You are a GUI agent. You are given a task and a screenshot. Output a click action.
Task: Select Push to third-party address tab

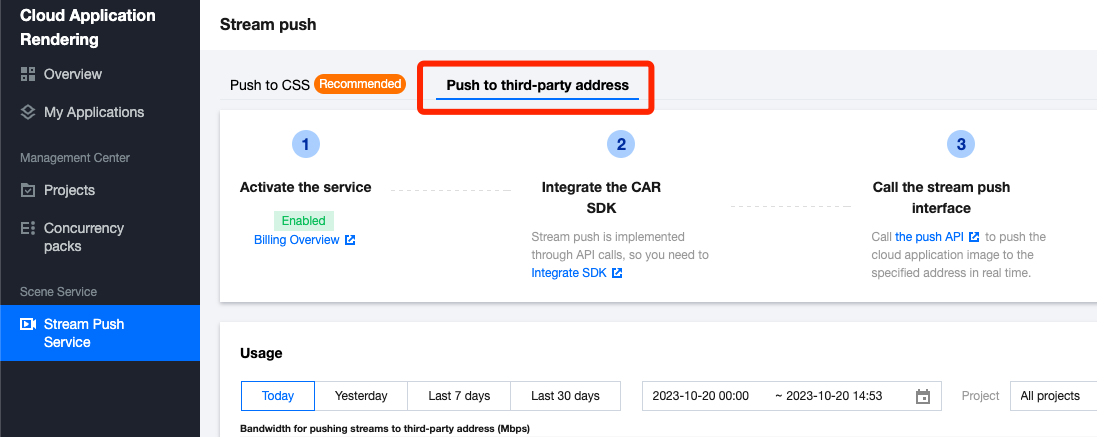(537, 85)
